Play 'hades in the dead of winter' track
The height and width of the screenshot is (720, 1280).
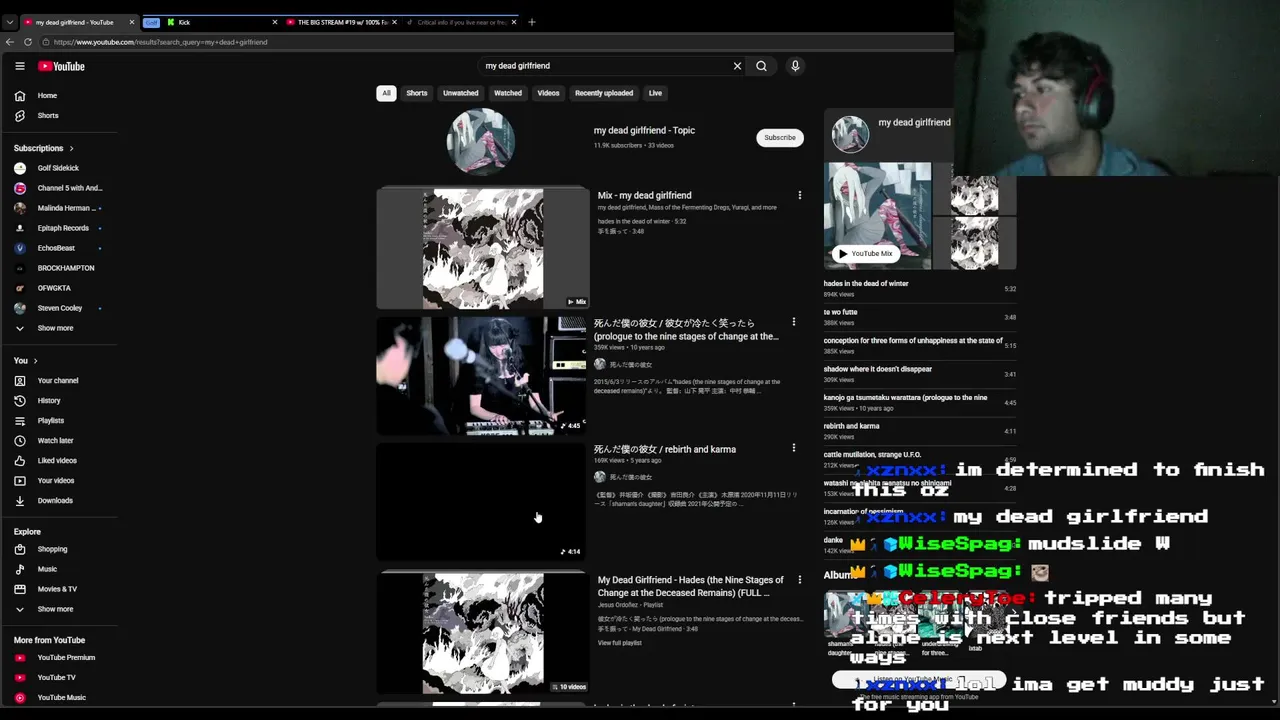tap(920, 289)
